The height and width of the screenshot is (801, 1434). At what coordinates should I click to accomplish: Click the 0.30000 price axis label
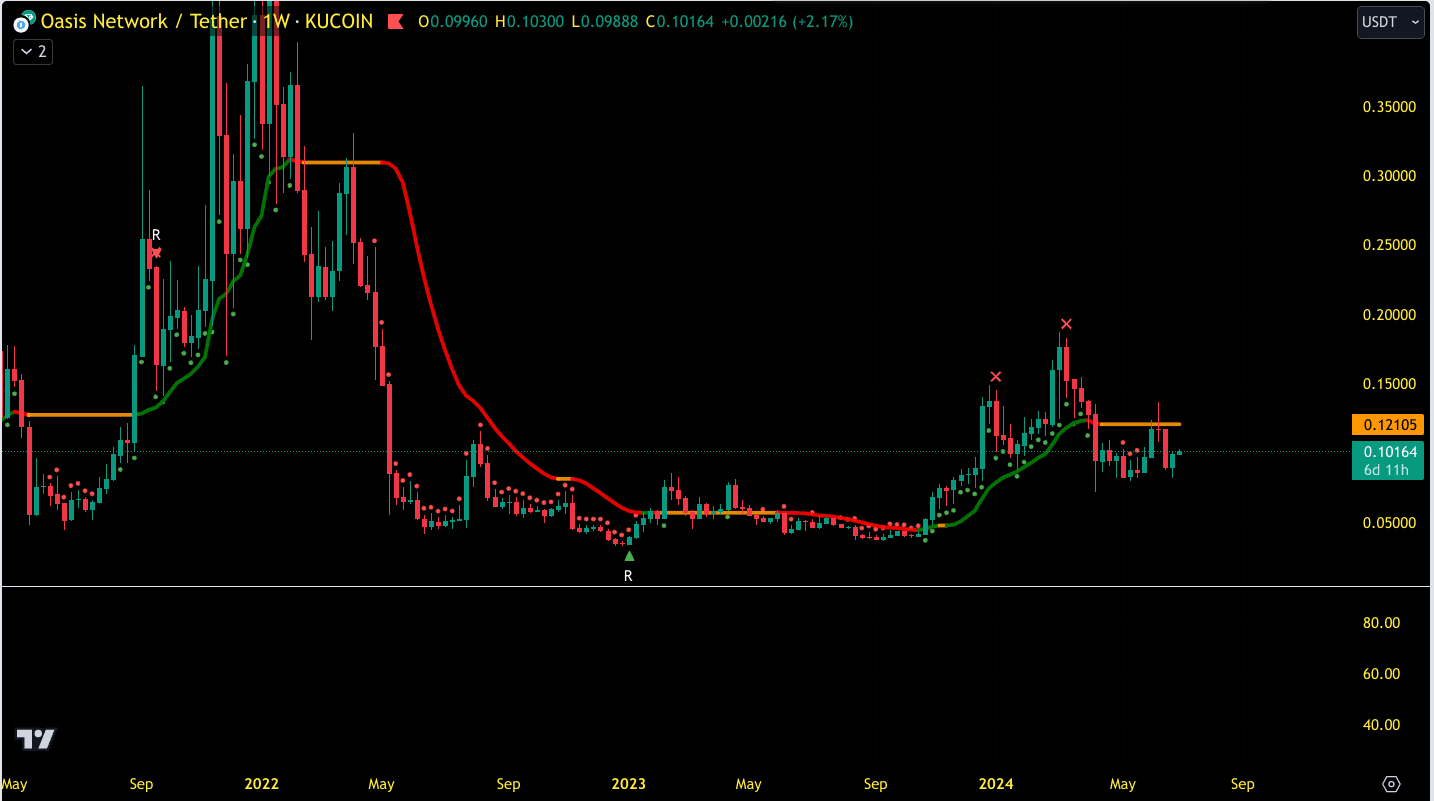(x=1390, y=176)
